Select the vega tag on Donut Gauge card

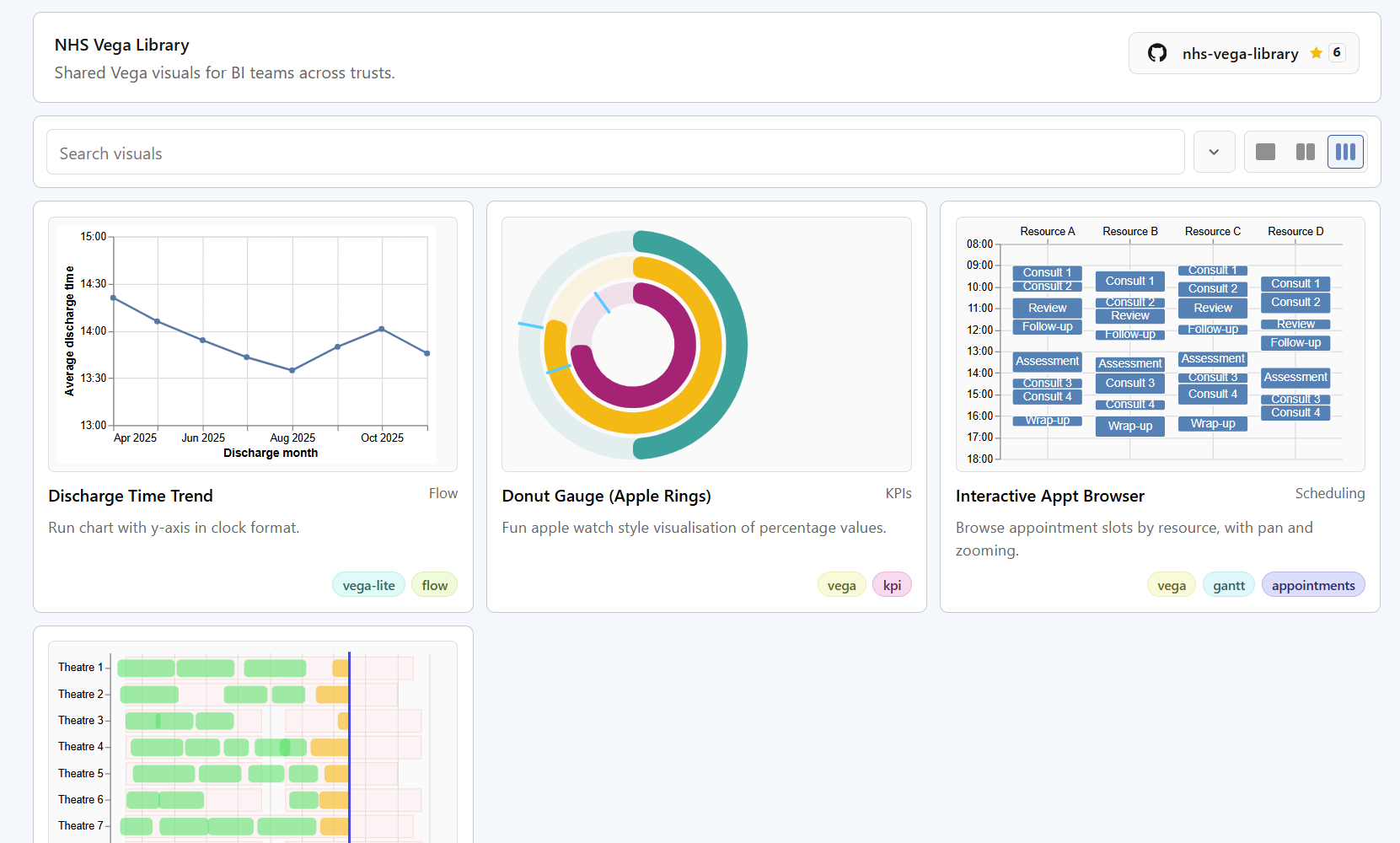(842, 585)
